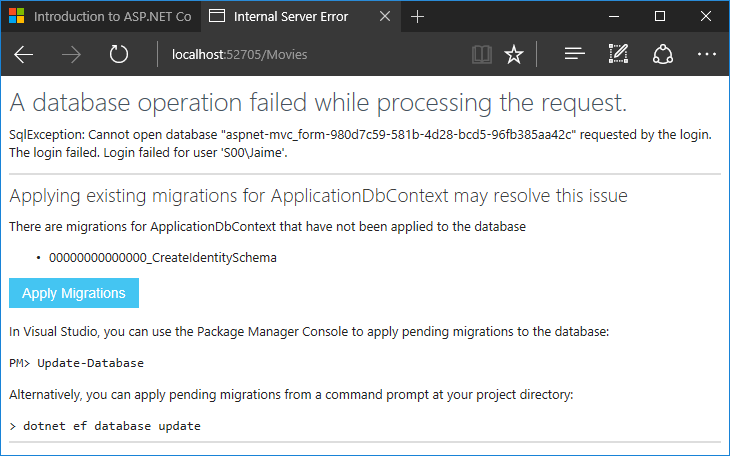Maximize the browser window
730x456 pixels.
click(660, 16)
